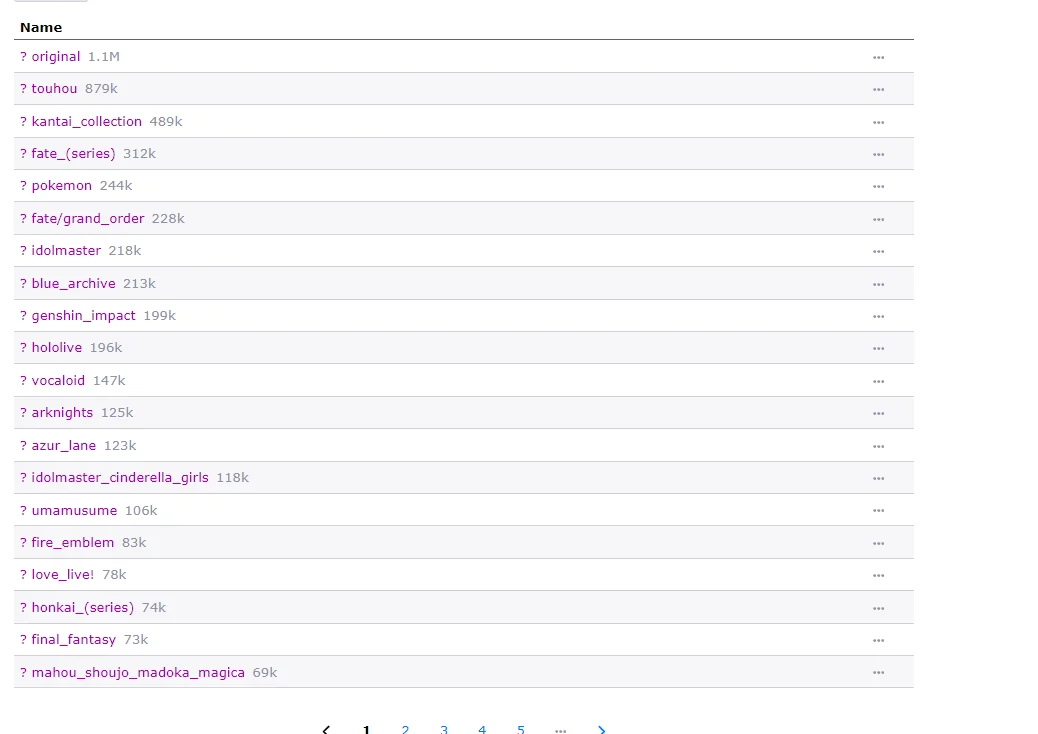Open the touhou tag link
This screenshot has width=1038, height=734.
(54, 89)
